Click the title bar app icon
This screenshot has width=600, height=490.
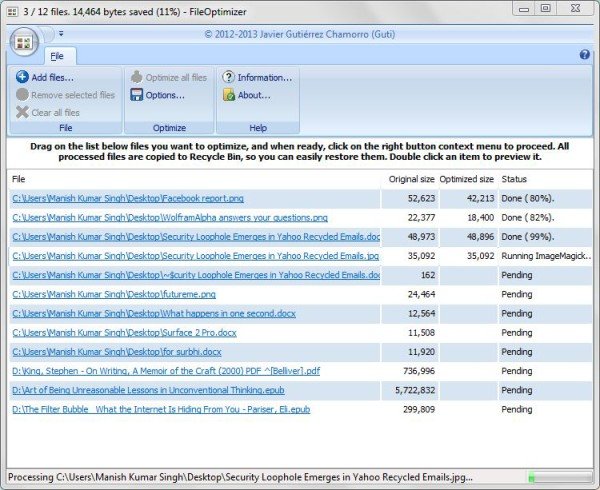pyautogui.click(x=12, y=12)
